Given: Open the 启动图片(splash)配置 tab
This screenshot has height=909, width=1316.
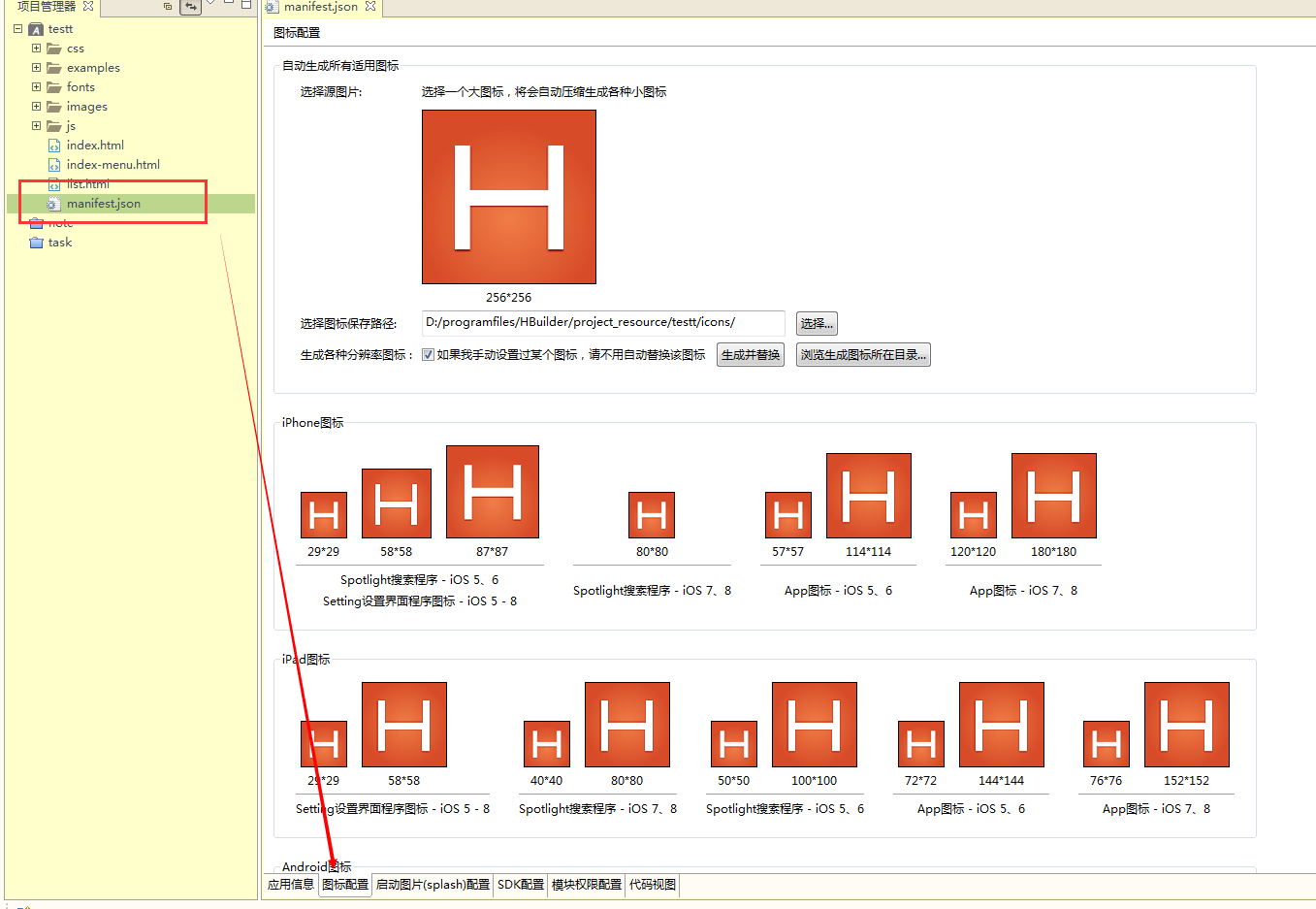Looking at the screenshot, I should [x=433, y=885].
